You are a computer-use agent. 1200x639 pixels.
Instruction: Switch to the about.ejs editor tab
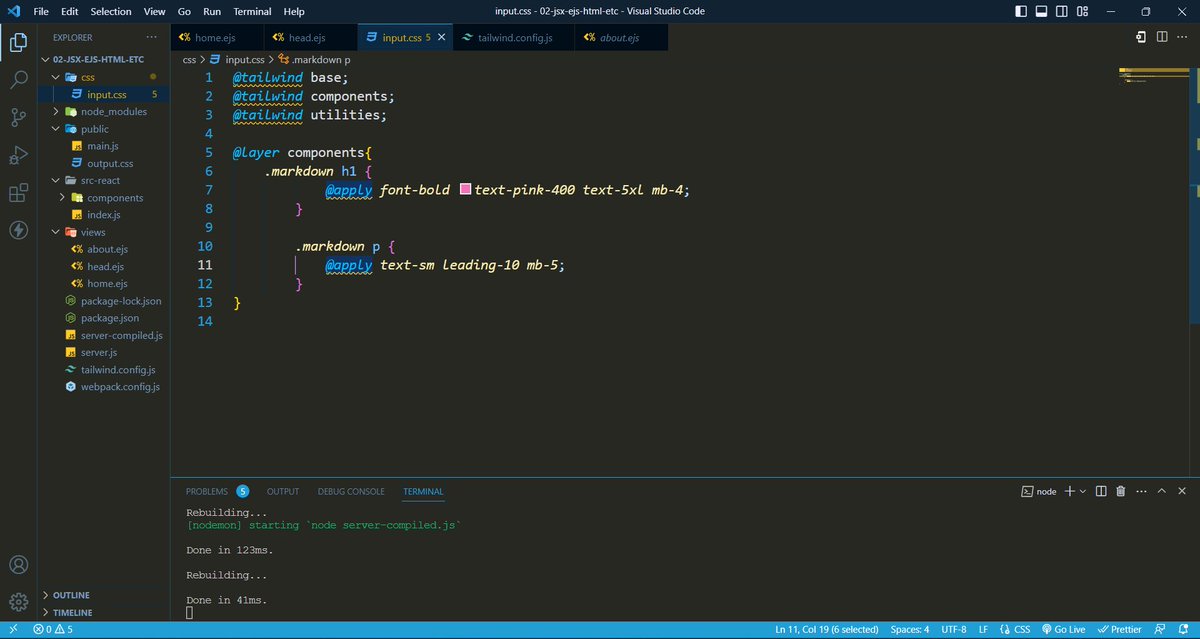coord(620,37)
